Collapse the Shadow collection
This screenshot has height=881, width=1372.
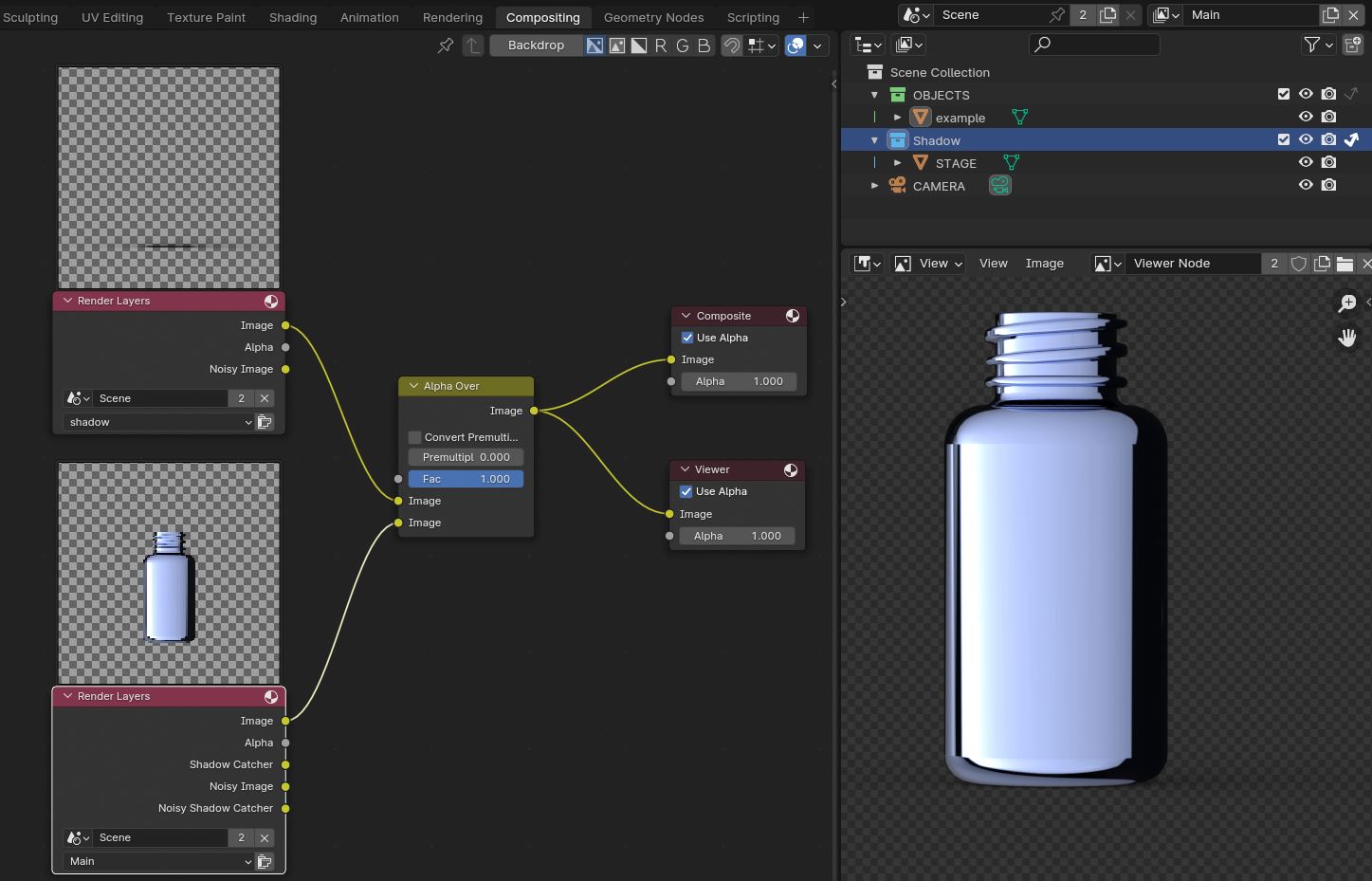[874, 140]
